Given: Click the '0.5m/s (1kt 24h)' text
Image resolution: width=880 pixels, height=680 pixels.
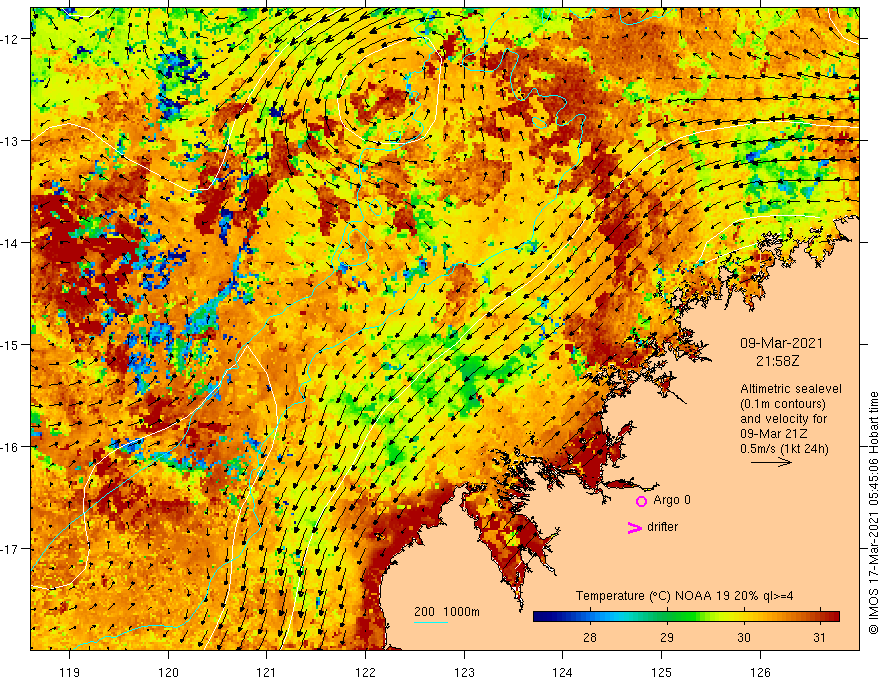Looking at the screenshot, I should (x=784, y=449).
